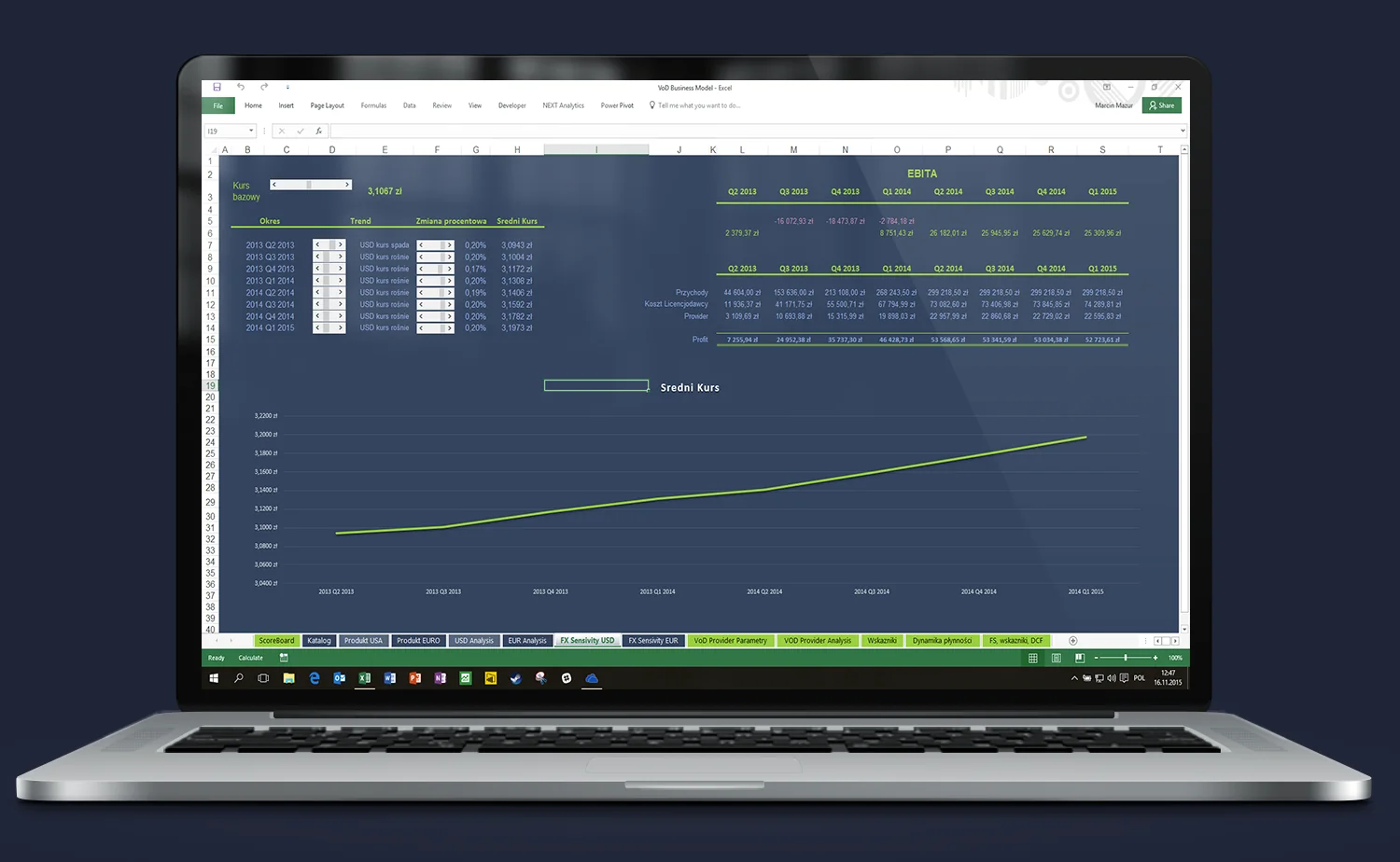Open the EUR Analysis sheet tab
1400x862 pixels.
tap(527, 641)
